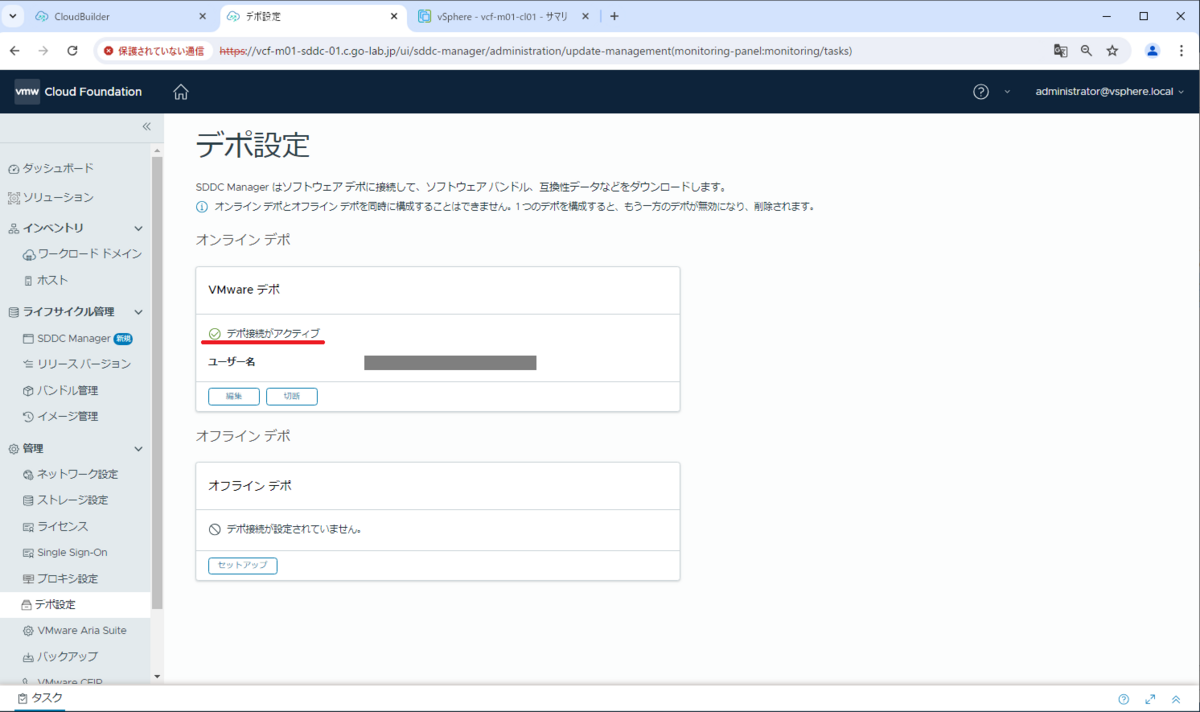This screenshot has height=712, width=1200.
Task: Click the ユーザー名 label
Action: (x=232, y=362)
